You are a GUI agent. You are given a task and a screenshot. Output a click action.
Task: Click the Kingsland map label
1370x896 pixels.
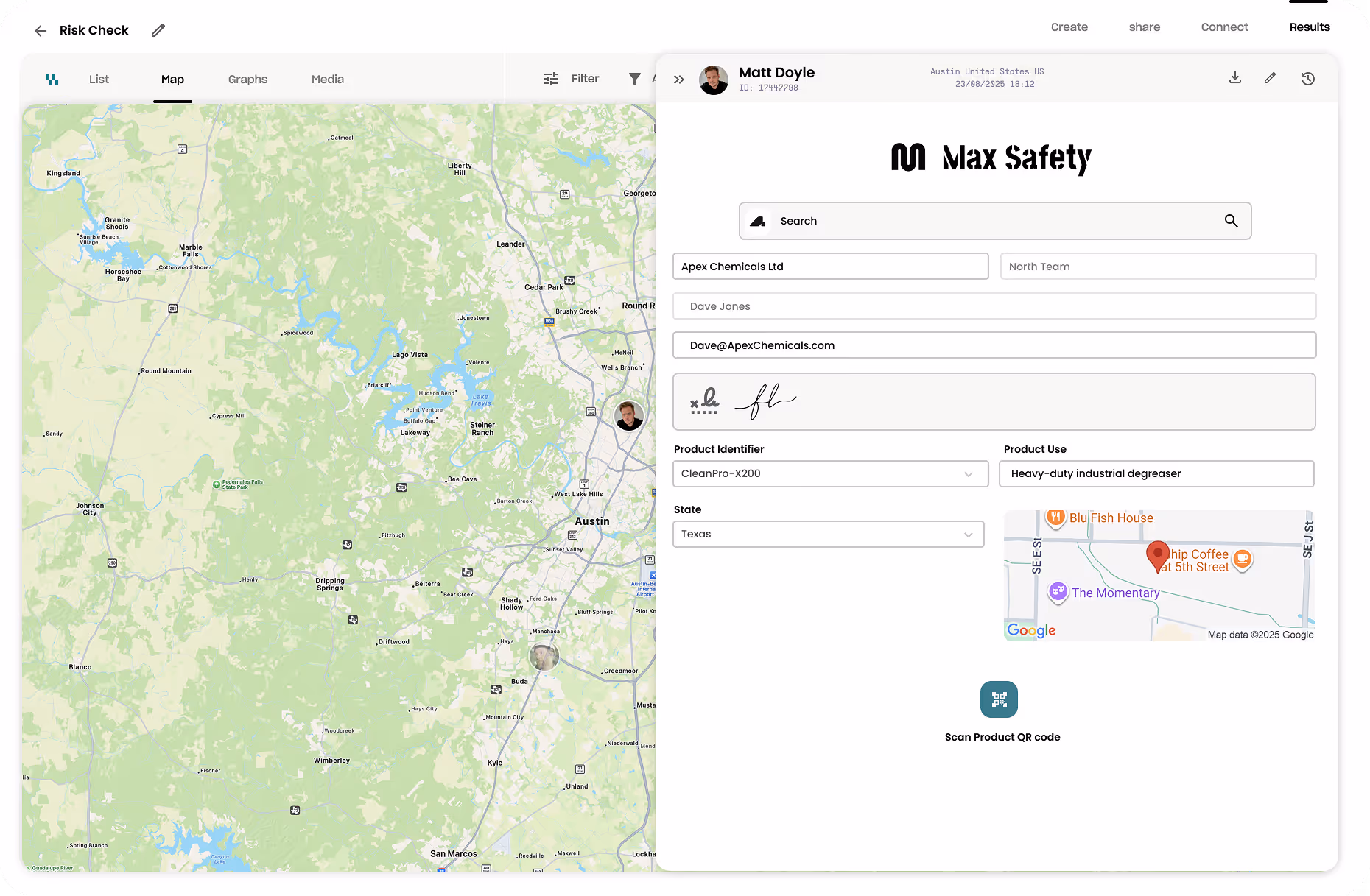[63, 174]
